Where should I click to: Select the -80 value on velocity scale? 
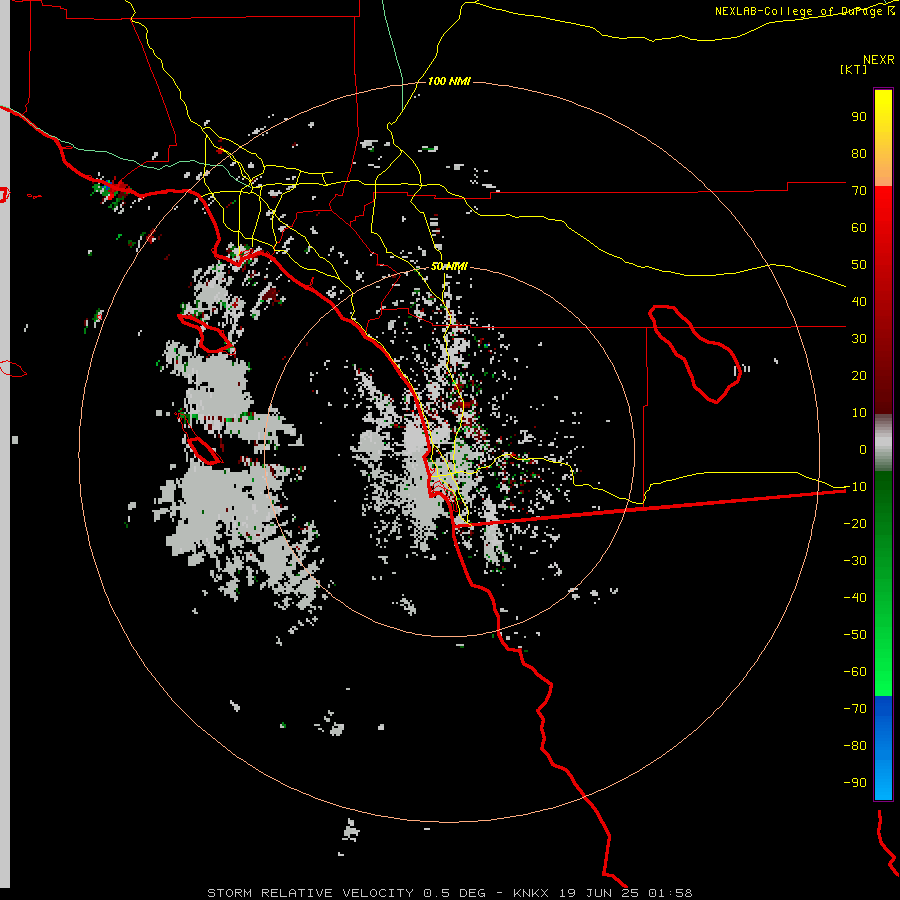click(x=855, y=746)
